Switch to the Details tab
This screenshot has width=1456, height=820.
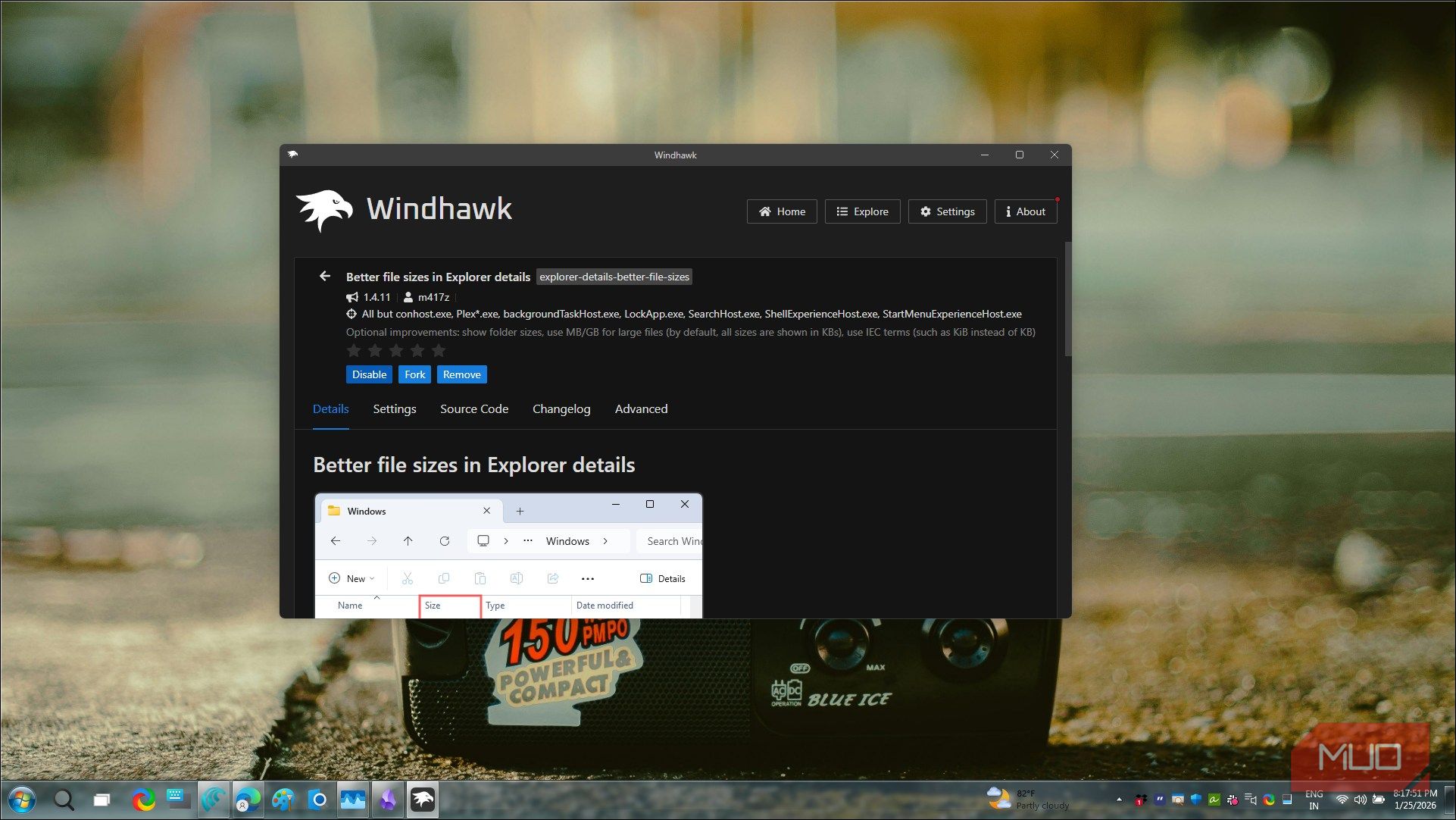pos(331,409)
